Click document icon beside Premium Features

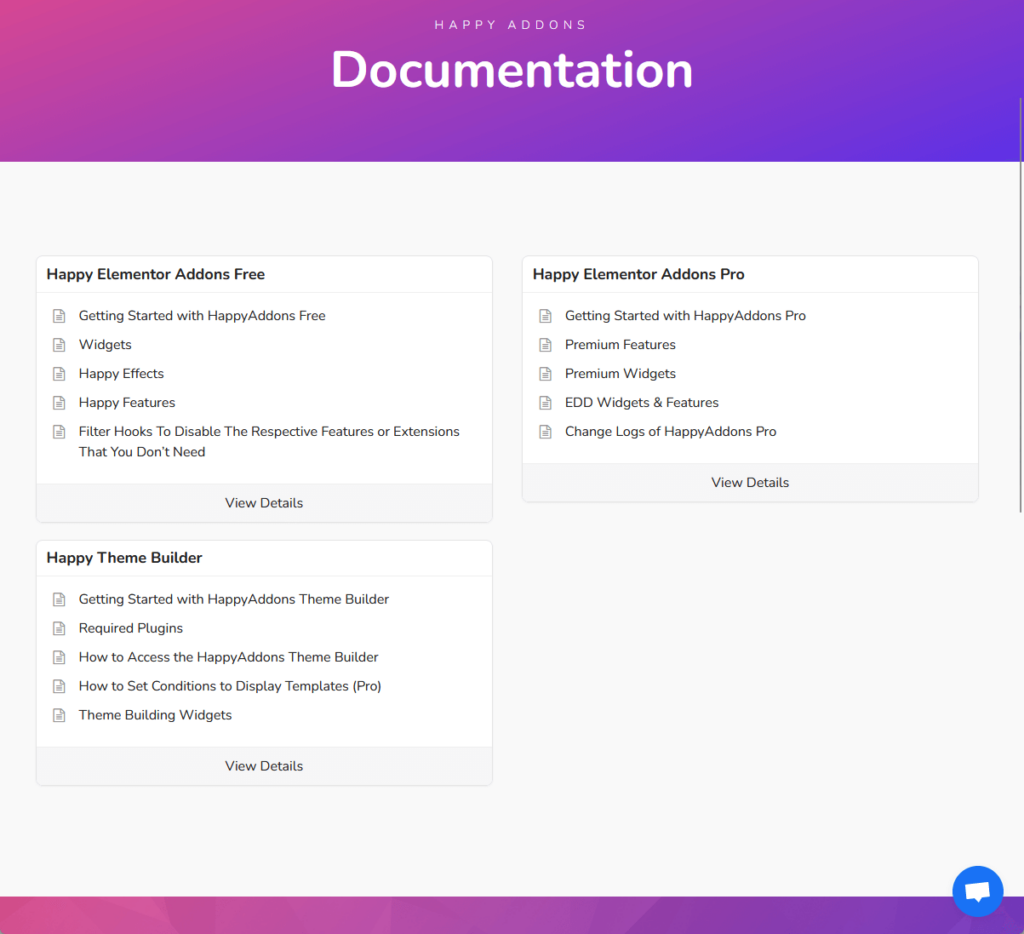coord(545,345)
